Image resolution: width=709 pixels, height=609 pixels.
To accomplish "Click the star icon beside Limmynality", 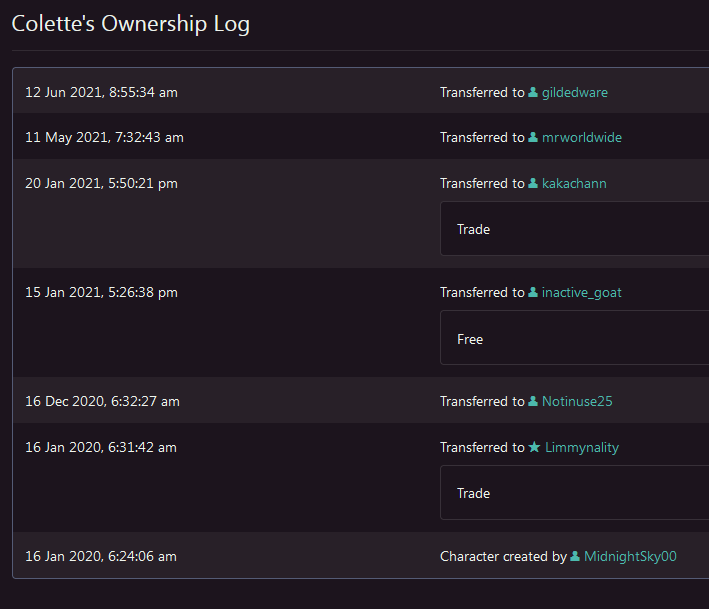I will [x=534, y=447].
